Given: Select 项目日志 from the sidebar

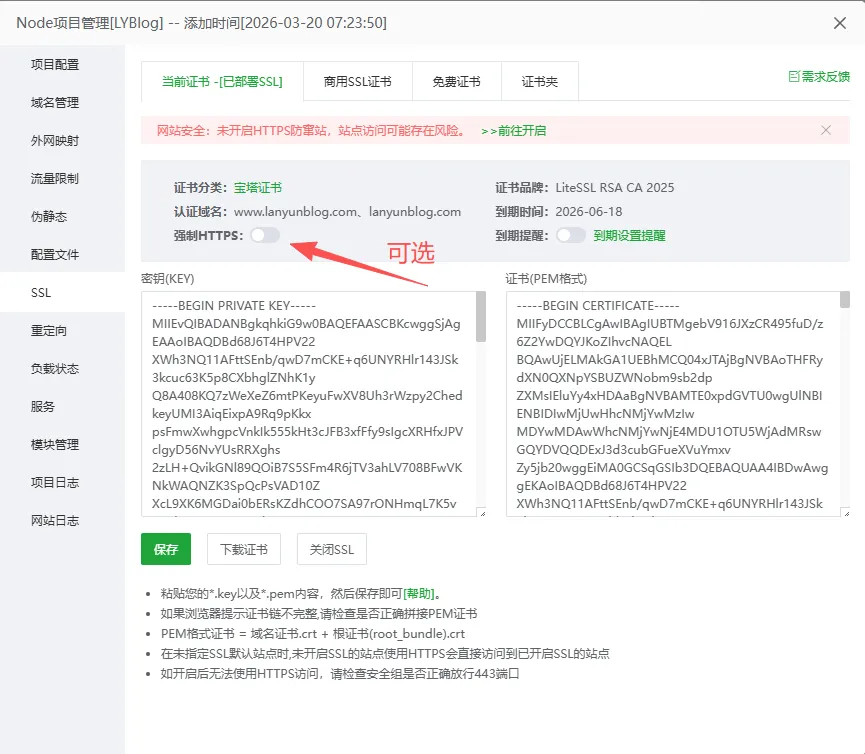Looking at the screenshot, I should (55, 483).
